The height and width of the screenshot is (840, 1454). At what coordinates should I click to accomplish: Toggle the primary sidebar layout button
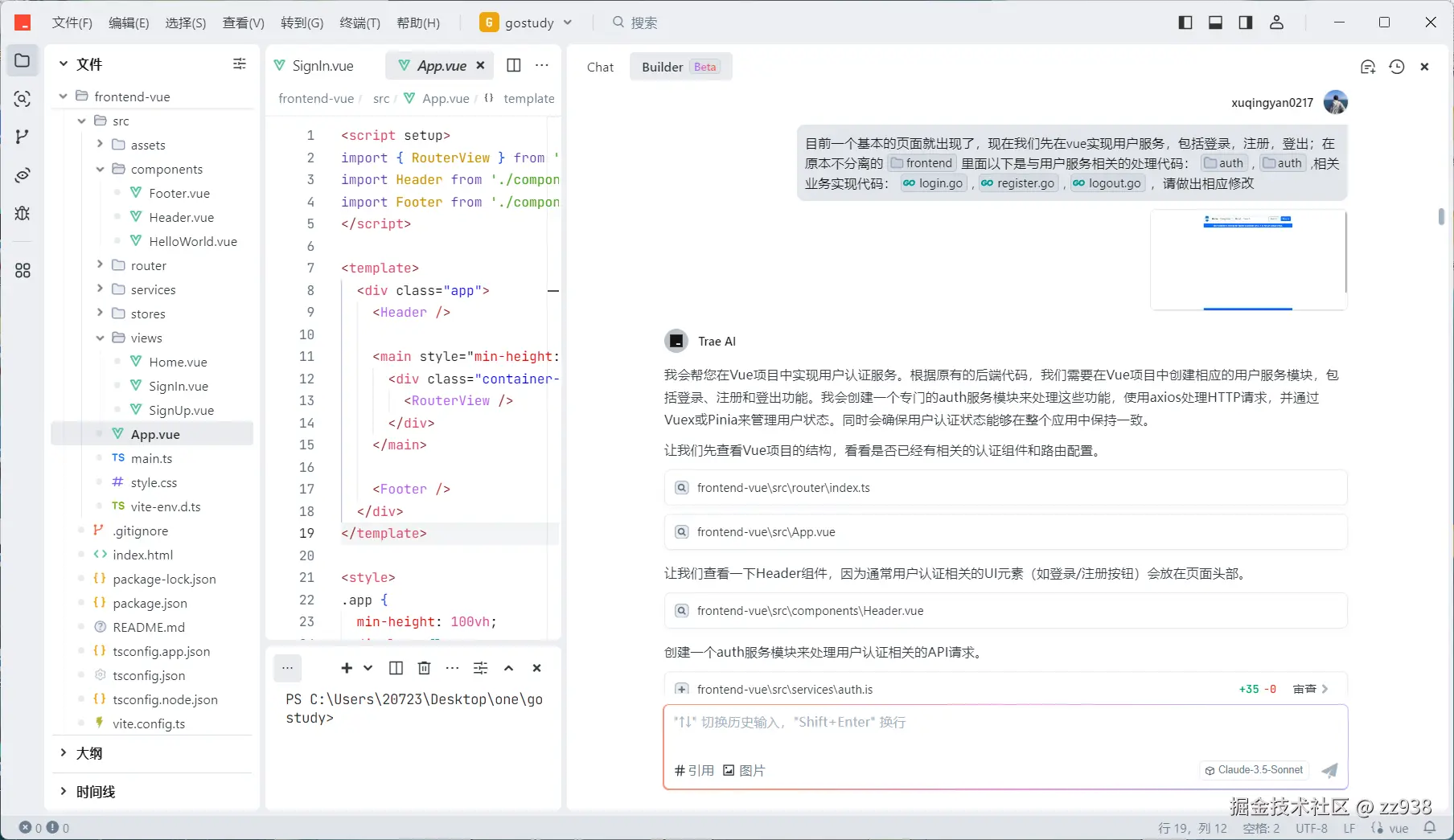1185,23
